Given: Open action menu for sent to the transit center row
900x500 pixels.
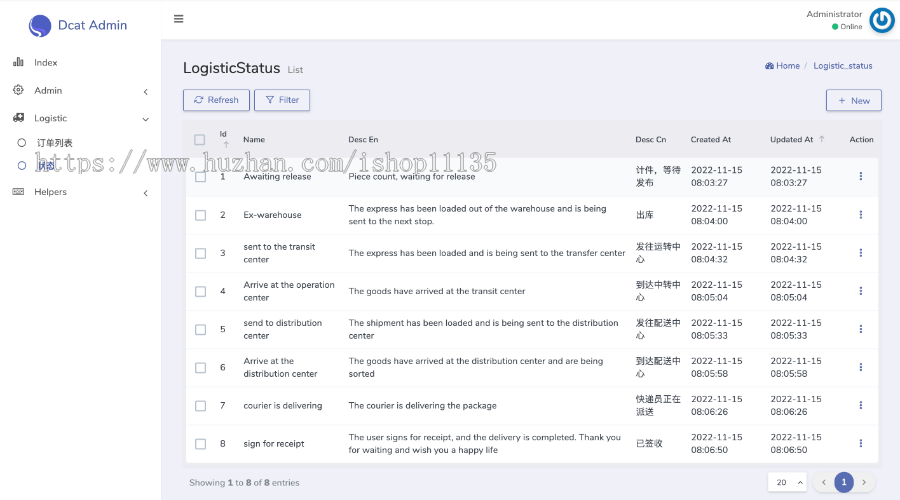Looking at the screenshot, I should coord(860,253).
